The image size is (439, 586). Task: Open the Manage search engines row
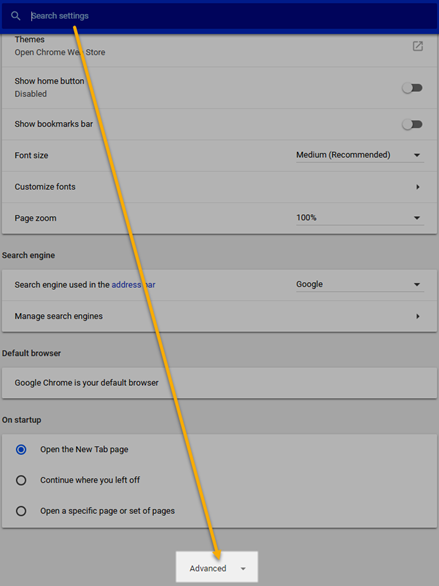[x=219, y=316]
